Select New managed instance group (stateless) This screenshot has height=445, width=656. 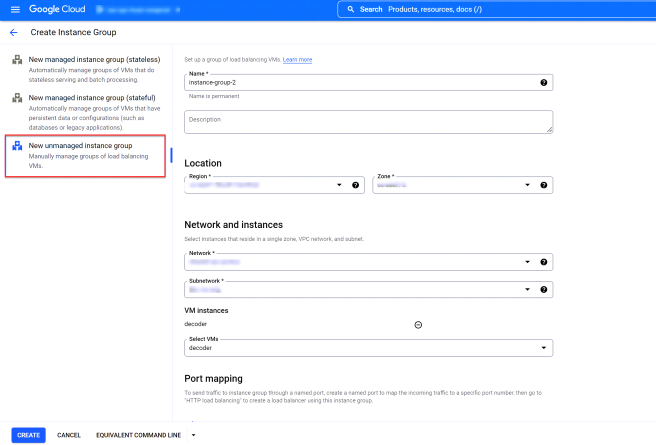[86, 69]
